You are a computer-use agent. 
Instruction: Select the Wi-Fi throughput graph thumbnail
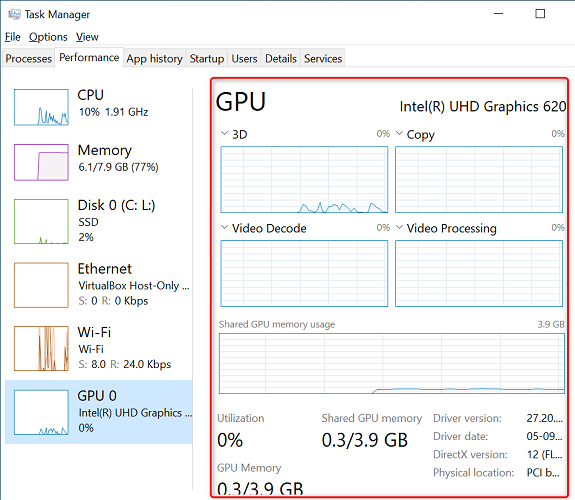click(41, 348)
